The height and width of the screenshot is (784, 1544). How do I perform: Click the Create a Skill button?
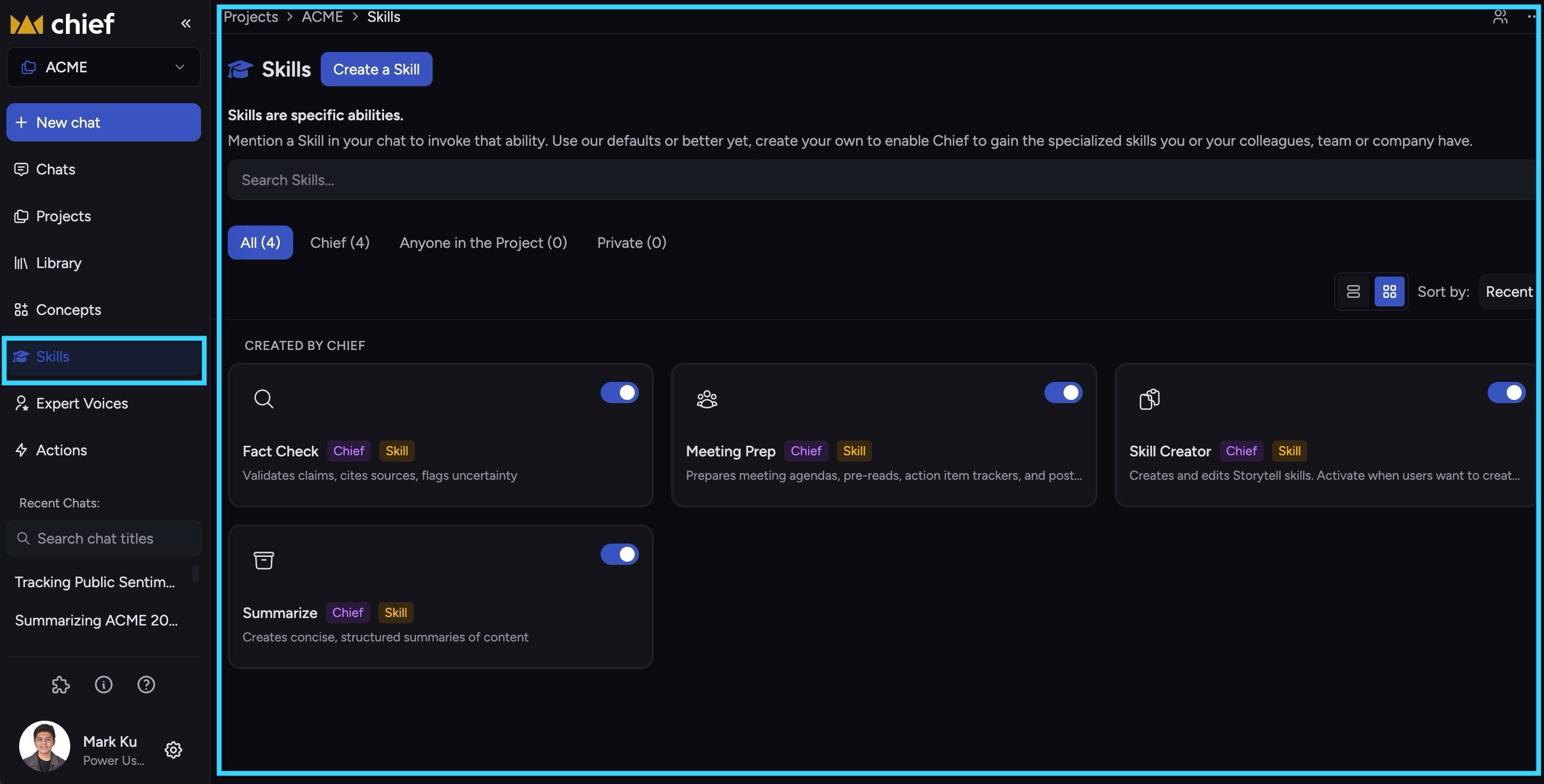pyautogui.click(x=376, y=69)
